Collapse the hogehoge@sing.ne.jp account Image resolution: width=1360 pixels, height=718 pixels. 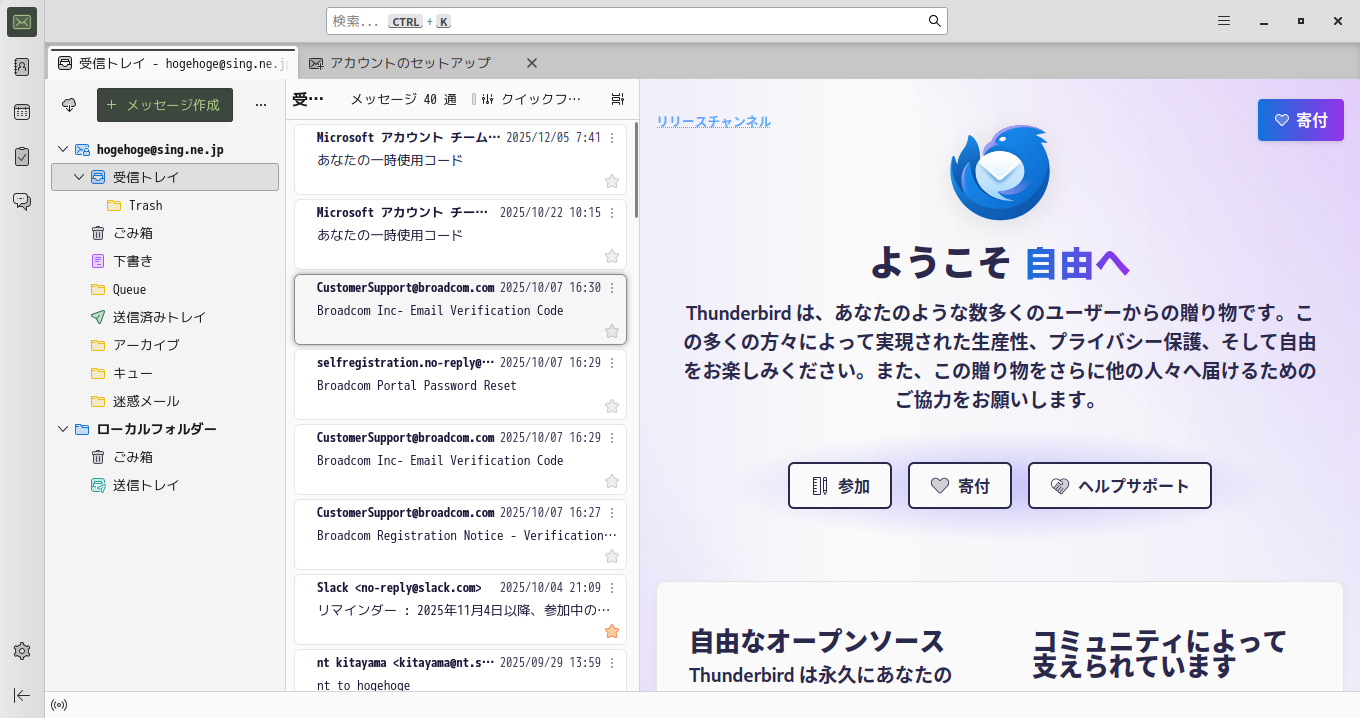click(x=63, y=149)
